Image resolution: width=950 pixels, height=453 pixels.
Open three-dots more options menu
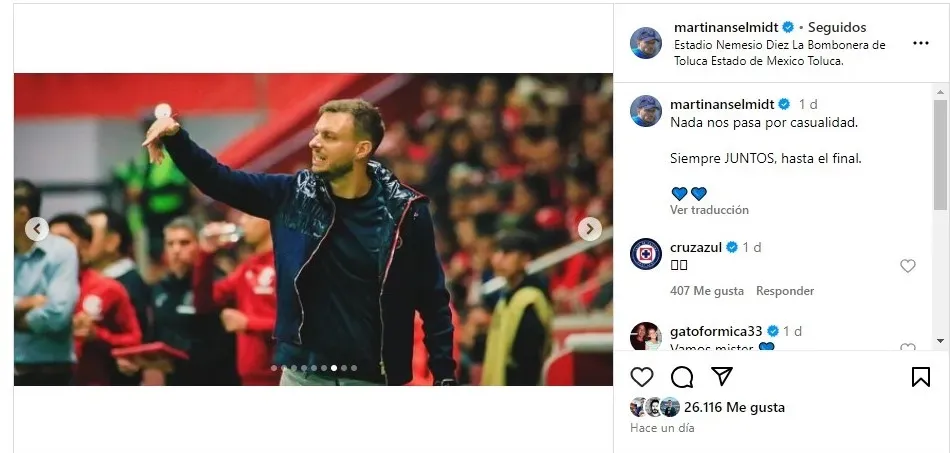[920, 44]
